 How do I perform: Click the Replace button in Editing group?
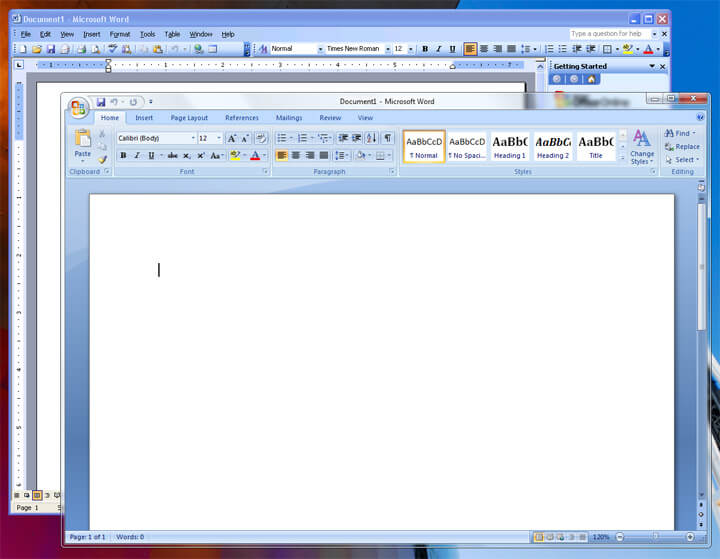[x=682, y=146]
